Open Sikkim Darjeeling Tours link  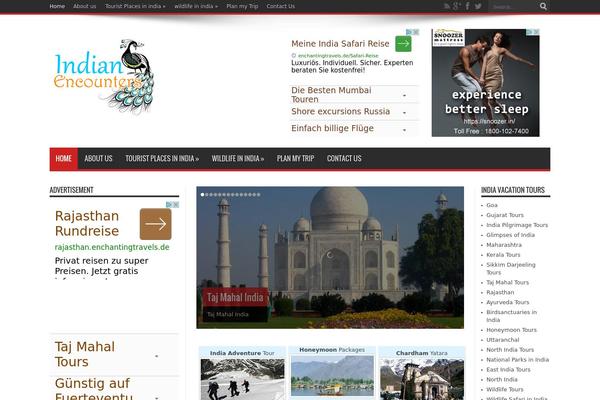510,269
